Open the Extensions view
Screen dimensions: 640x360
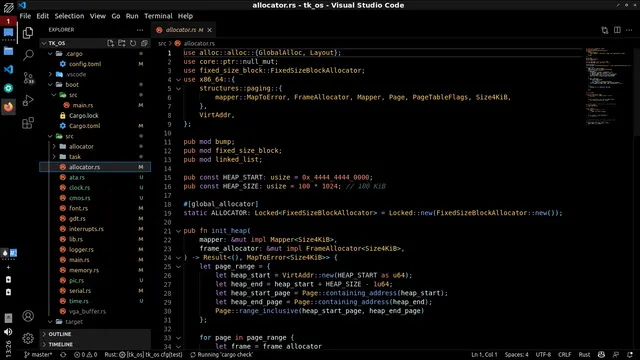pos(28,123)
